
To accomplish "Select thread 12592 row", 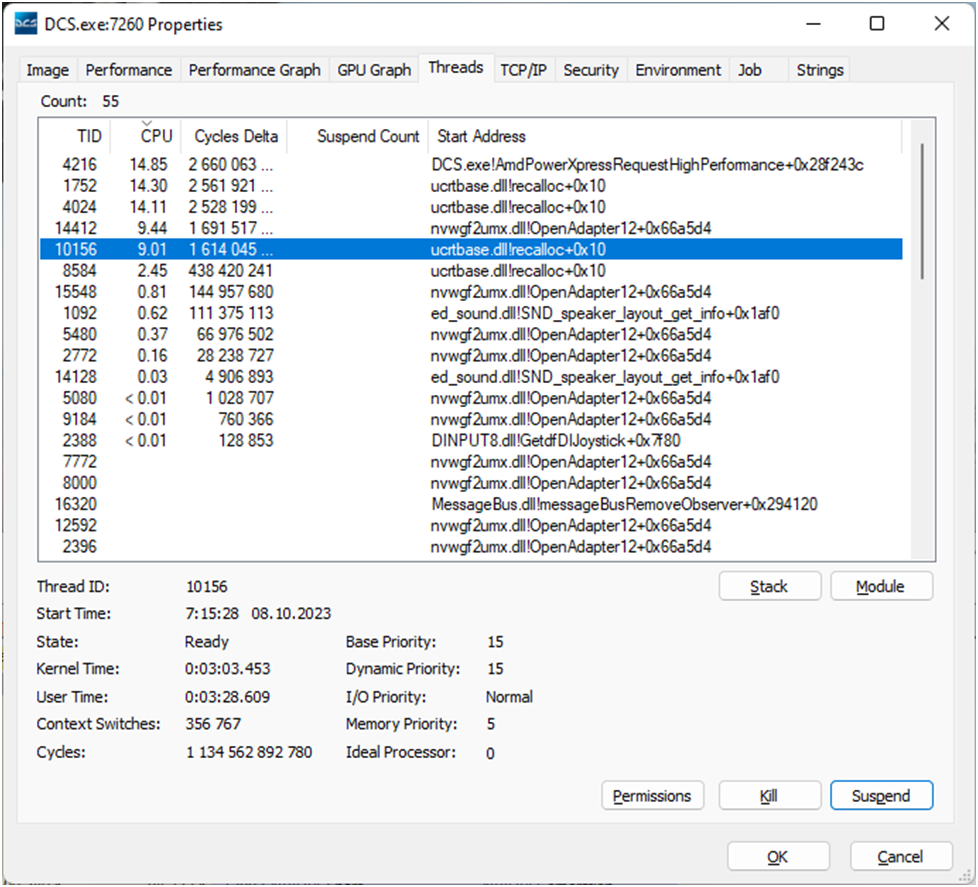I will click(x=471, y=525).
